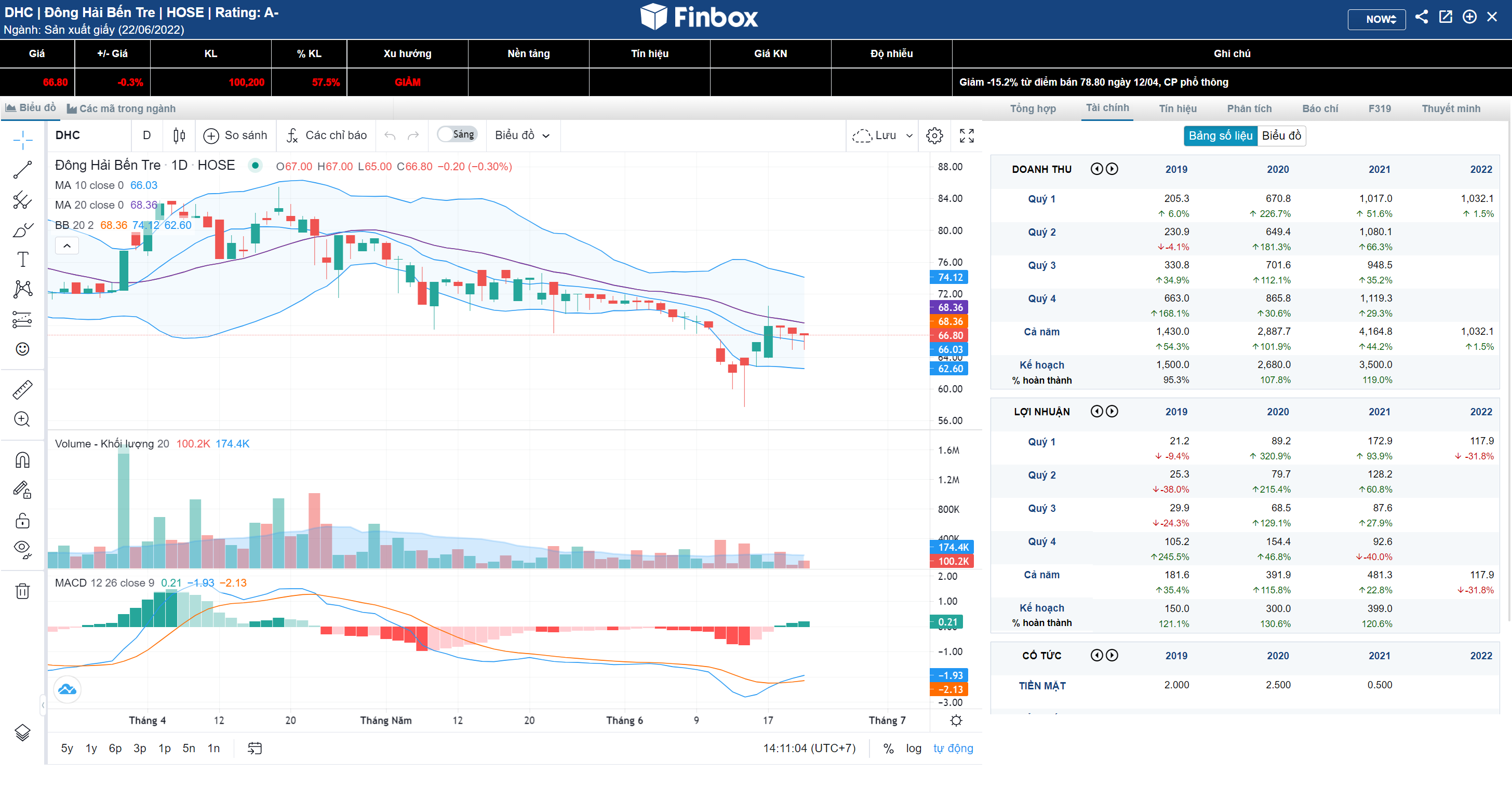The height and width of the screenshot is (788, 1512).
Task: Set chart range to 6p
Action: point(115,748)
